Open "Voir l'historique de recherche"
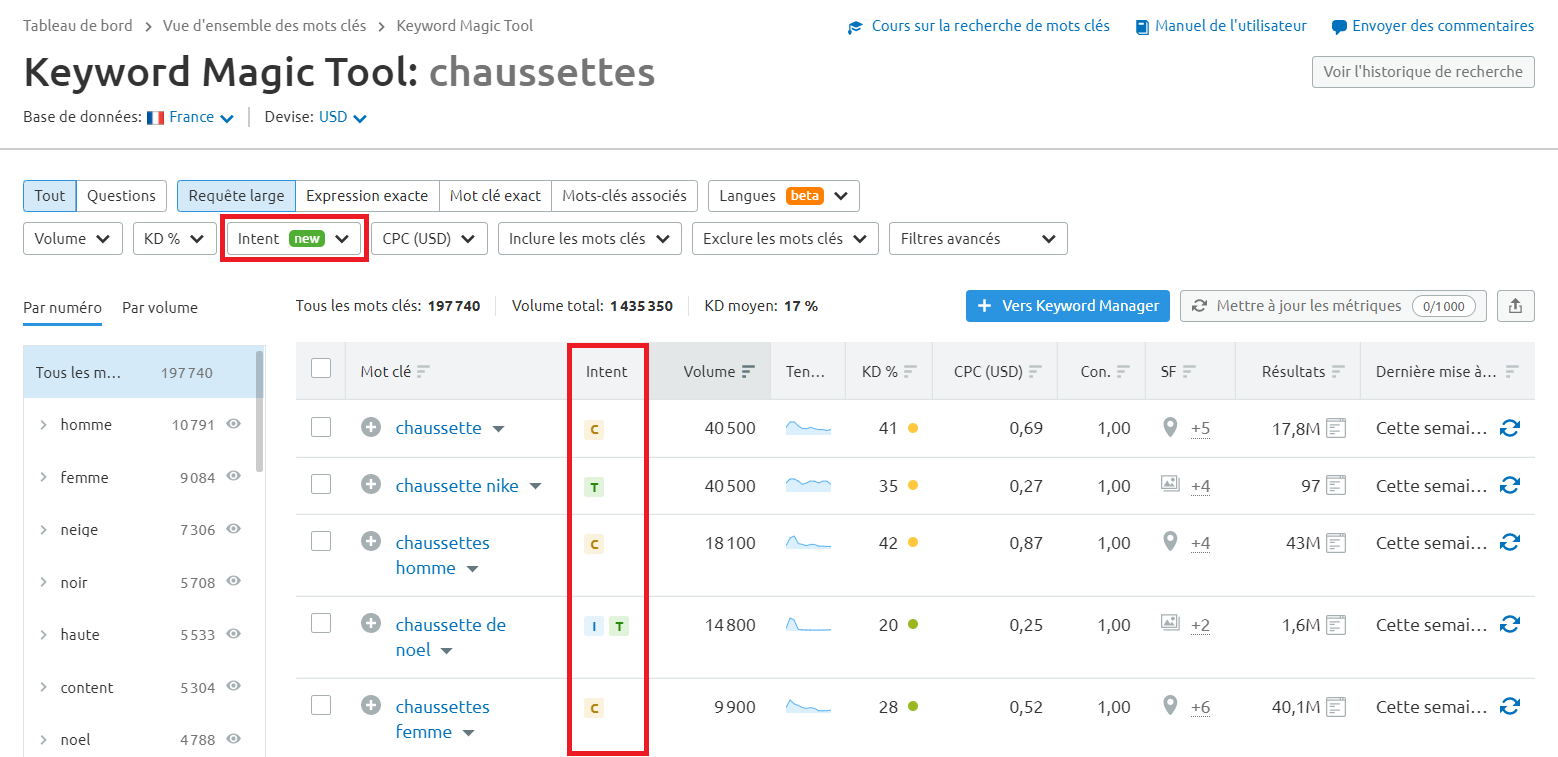This screenshot has height=757, width=1558. tap(1423, 72)
